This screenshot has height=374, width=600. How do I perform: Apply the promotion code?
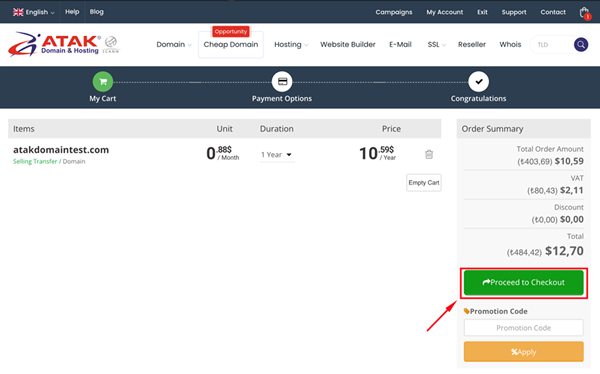click(x=523, y=352)
